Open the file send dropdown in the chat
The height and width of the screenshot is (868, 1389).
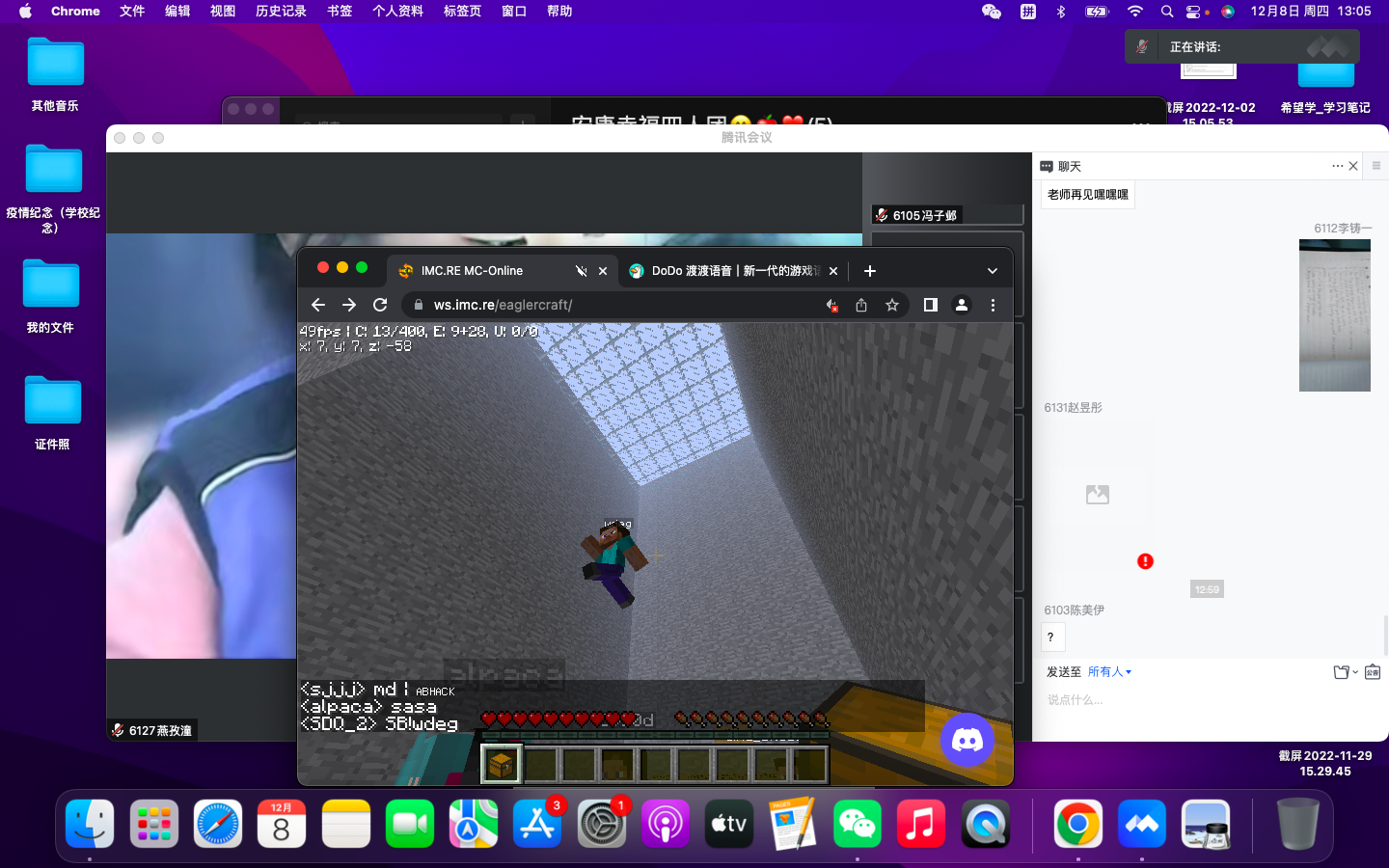tap(1346, 672)
